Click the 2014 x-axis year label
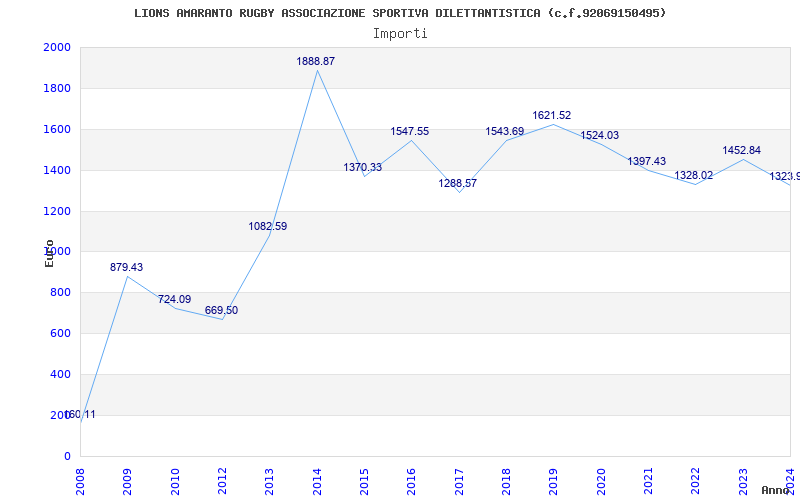The height and width of the screenshot is (500, 800). pyautogui.click(x=317, y=482)
